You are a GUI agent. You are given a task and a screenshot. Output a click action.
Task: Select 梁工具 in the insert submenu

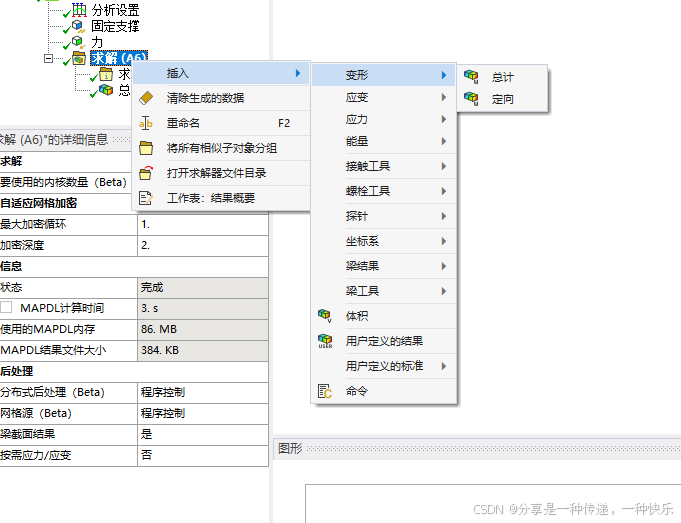tap(383, 291)
